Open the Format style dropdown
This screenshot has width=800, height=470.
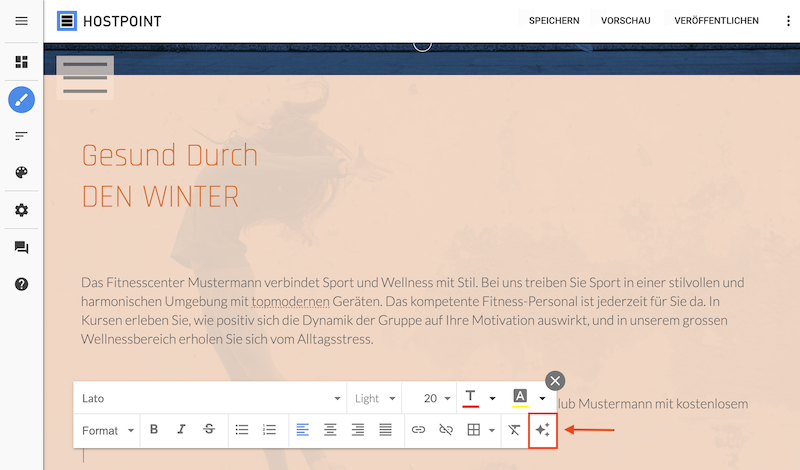pos(107,431)
